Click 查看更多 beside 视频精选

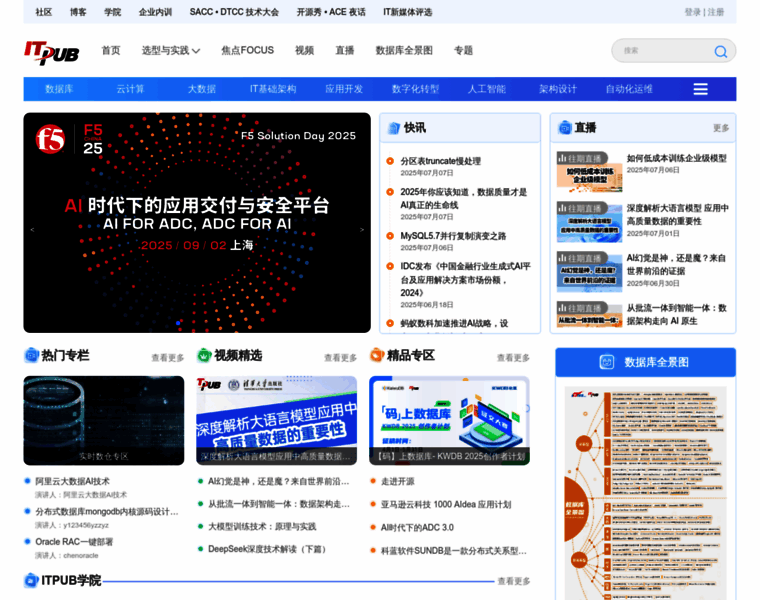[340, 358]
